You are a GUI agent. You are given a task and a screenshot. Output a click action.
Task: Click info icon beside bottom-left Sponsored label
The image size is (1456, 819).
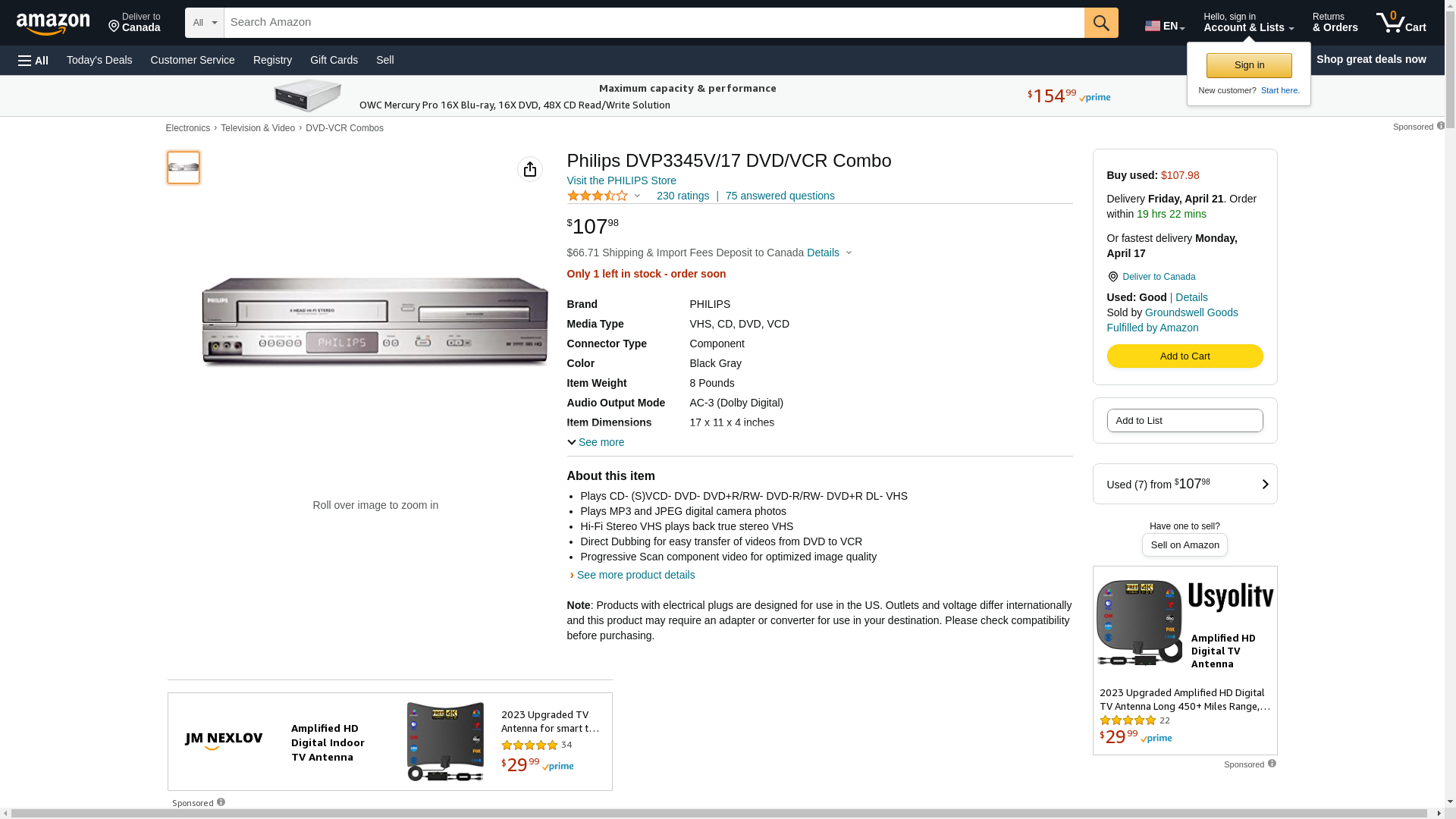pyautogui.click(x=221, y=802)
